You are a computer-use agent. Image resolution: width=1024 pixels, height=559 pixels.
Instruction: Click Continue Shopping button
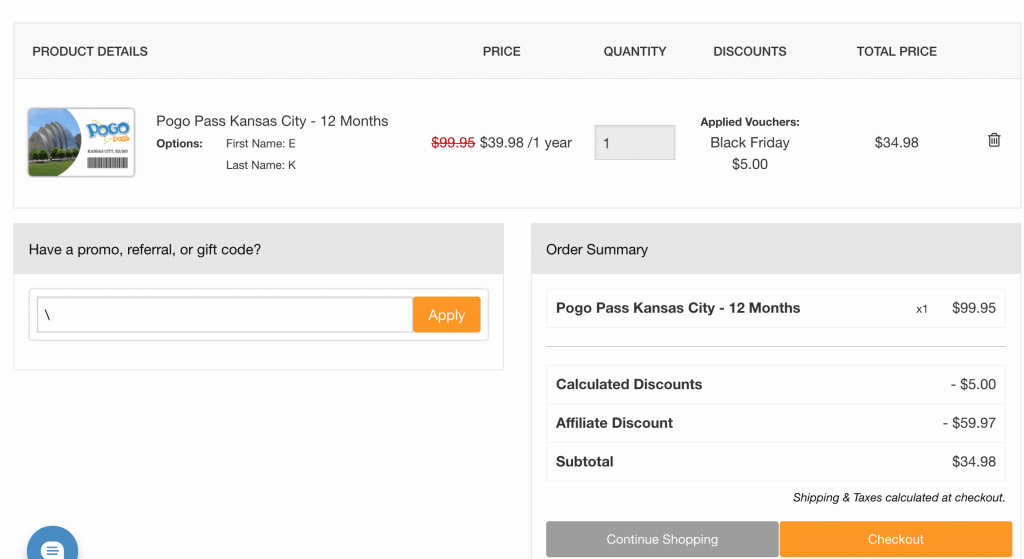[662, 539]
